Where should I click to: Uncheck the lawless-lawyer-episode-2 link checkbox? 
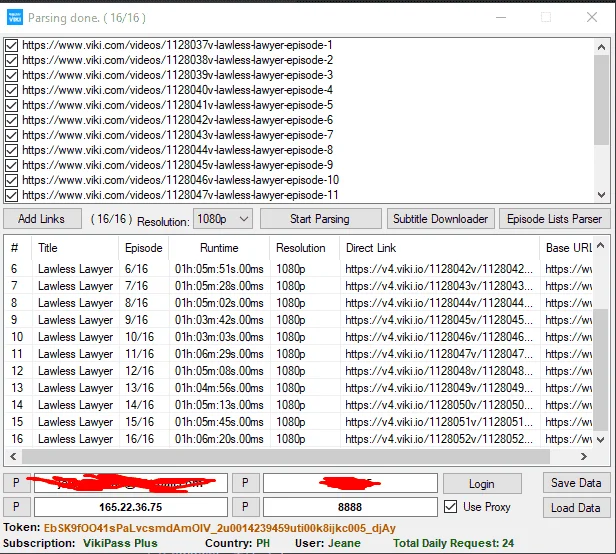click(11, 60)
